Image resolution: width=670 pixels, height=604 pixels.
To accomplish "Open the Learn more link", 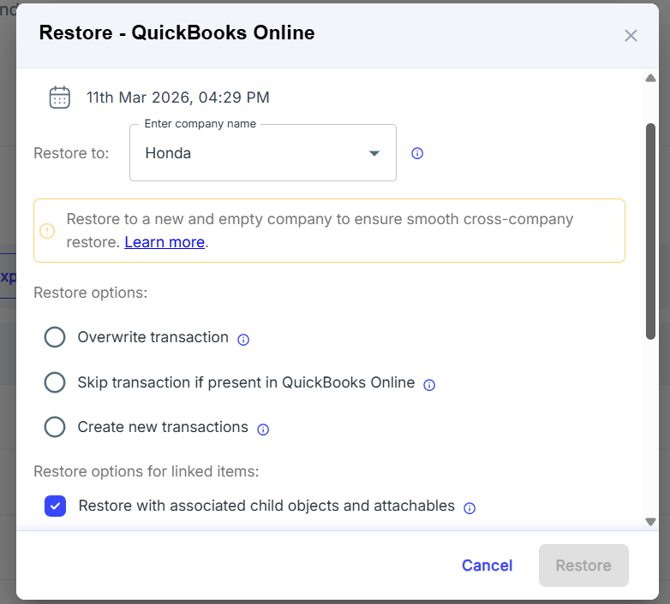I will [x=164, y=242].
